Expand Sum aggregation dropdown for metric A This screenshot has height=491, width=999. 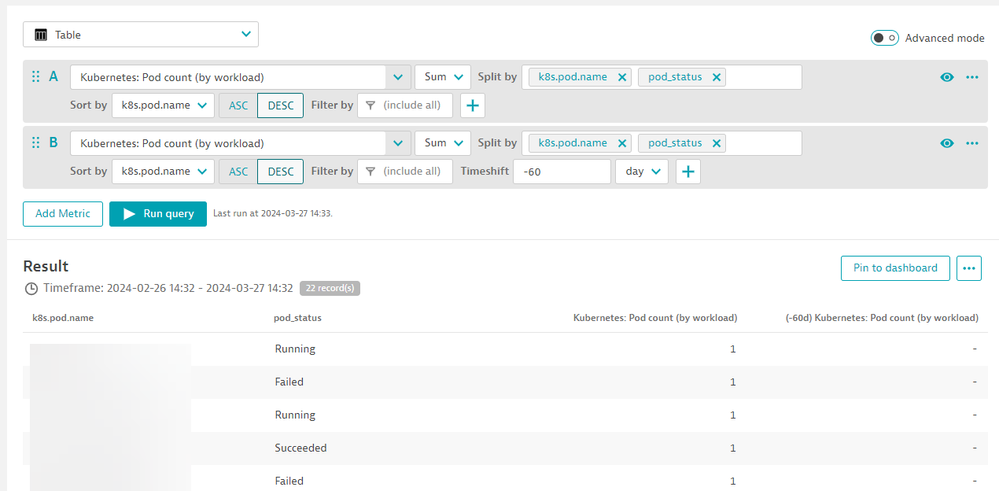coord(442,77)
